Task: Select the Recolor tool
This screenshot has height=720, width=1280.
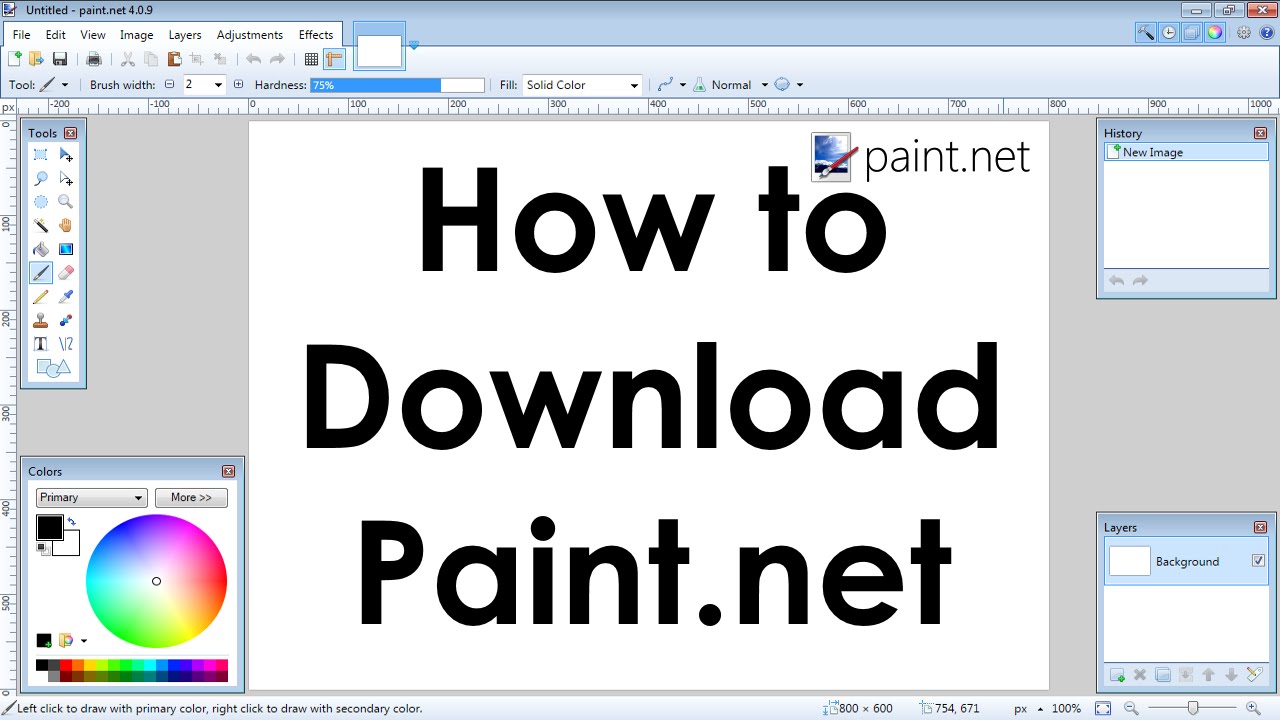Action: click(x=66, y=320)
